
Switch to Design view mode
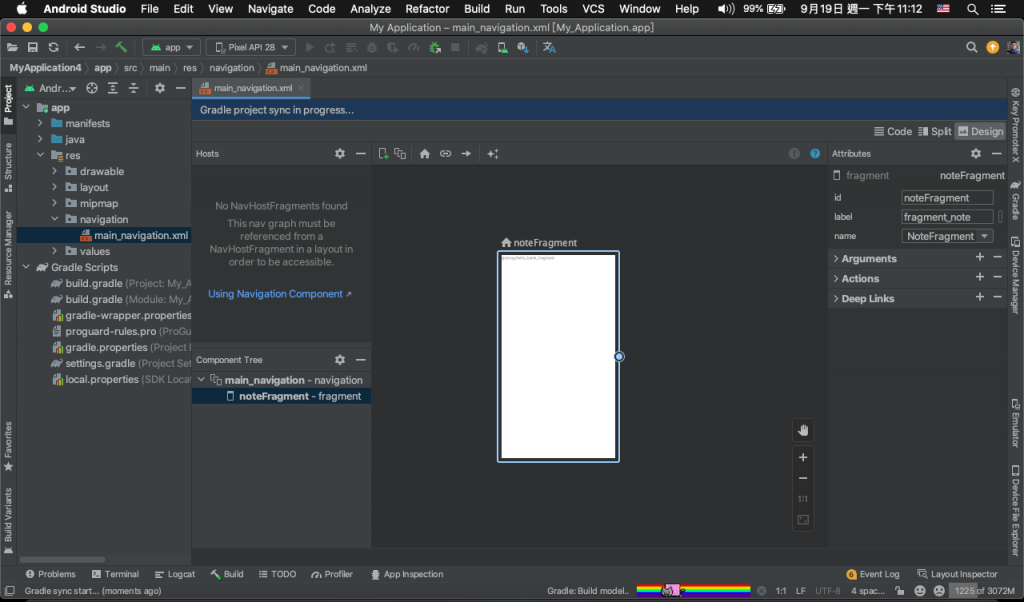point(979,131)
